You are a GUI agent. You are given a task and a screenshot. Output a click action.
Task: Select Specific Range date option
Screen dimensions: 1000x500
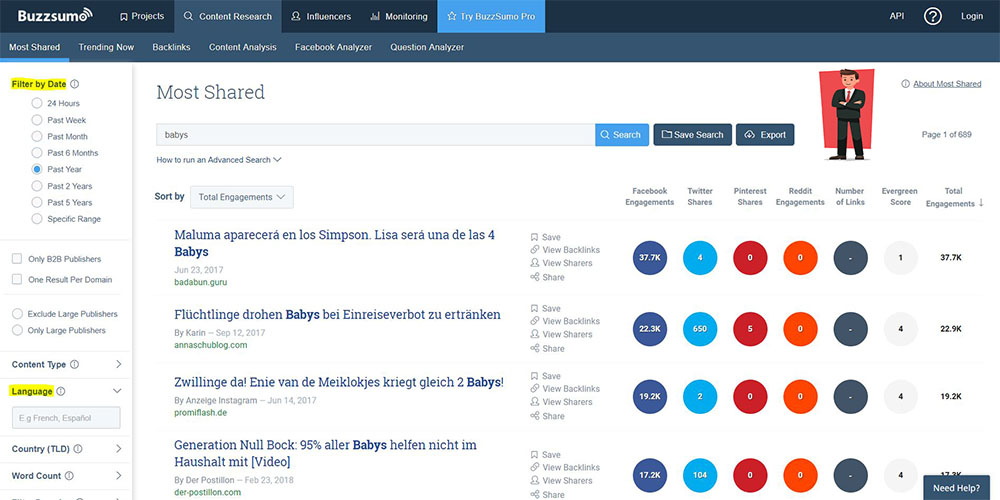(36, 219)
